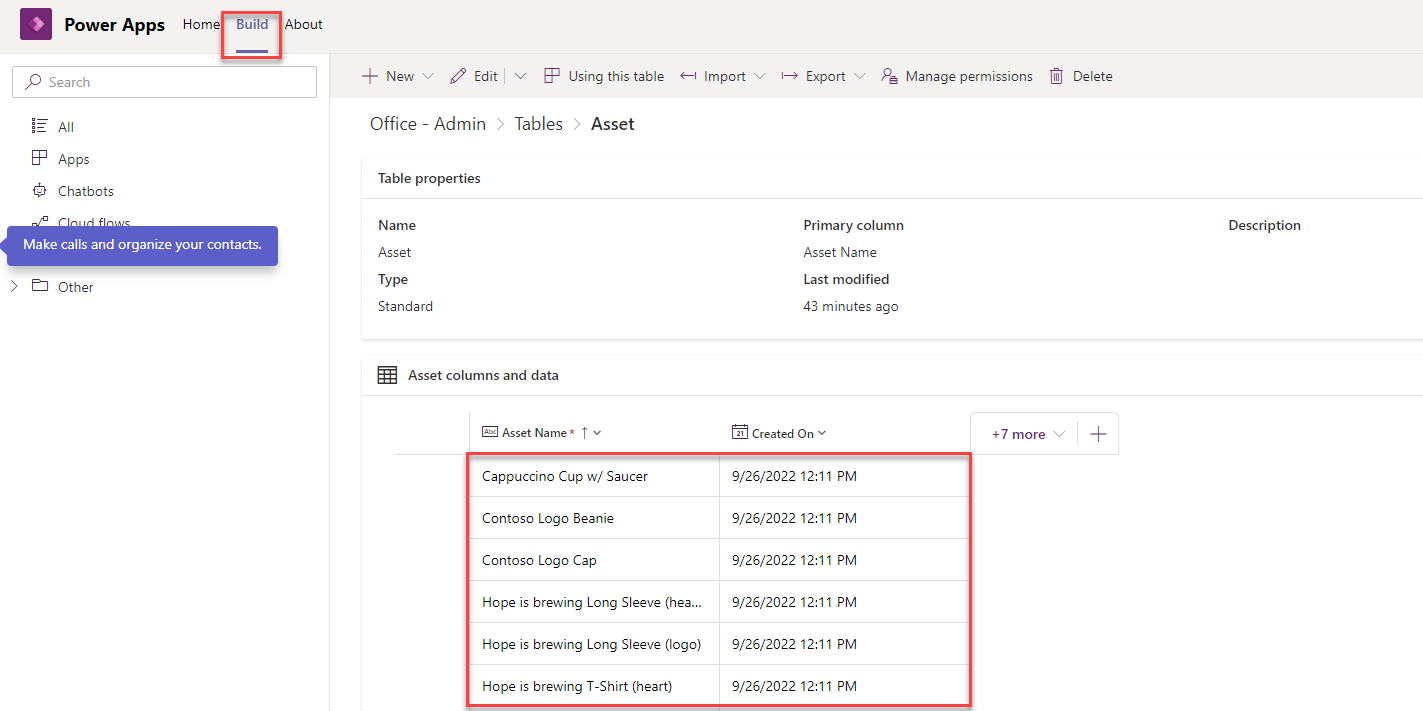Click the Chatbots bot icon
Viewport: 1423px width, 711px height.
pyautogui.click(x=40, y=190)
